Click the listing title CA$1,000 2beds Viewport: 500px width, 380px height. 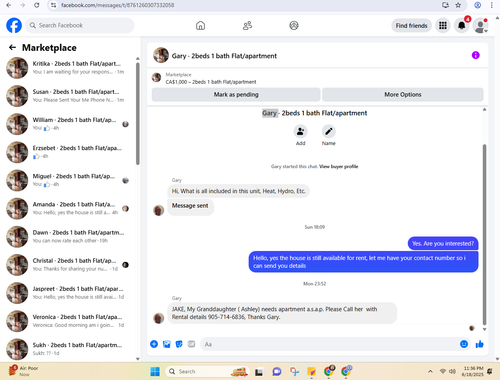click(x=211, y=82)
